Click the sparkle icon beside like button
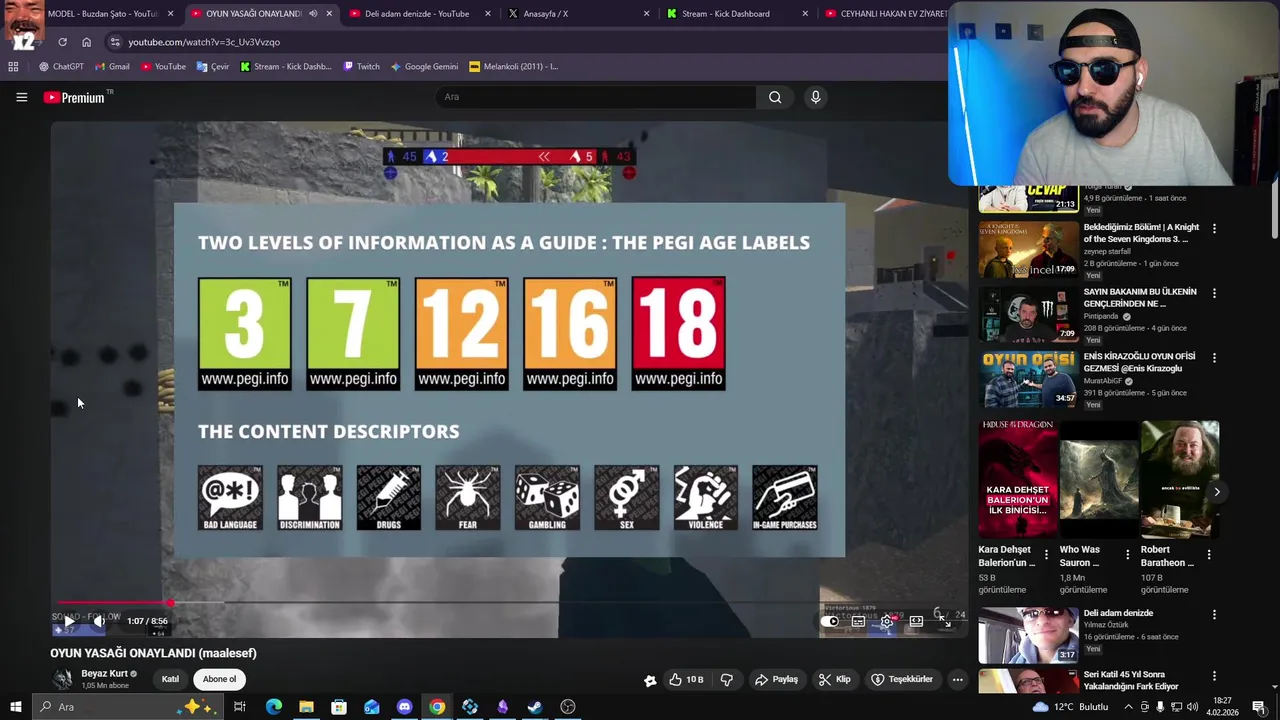This screenshot has height=720, width=1280. tap(650, 680)
